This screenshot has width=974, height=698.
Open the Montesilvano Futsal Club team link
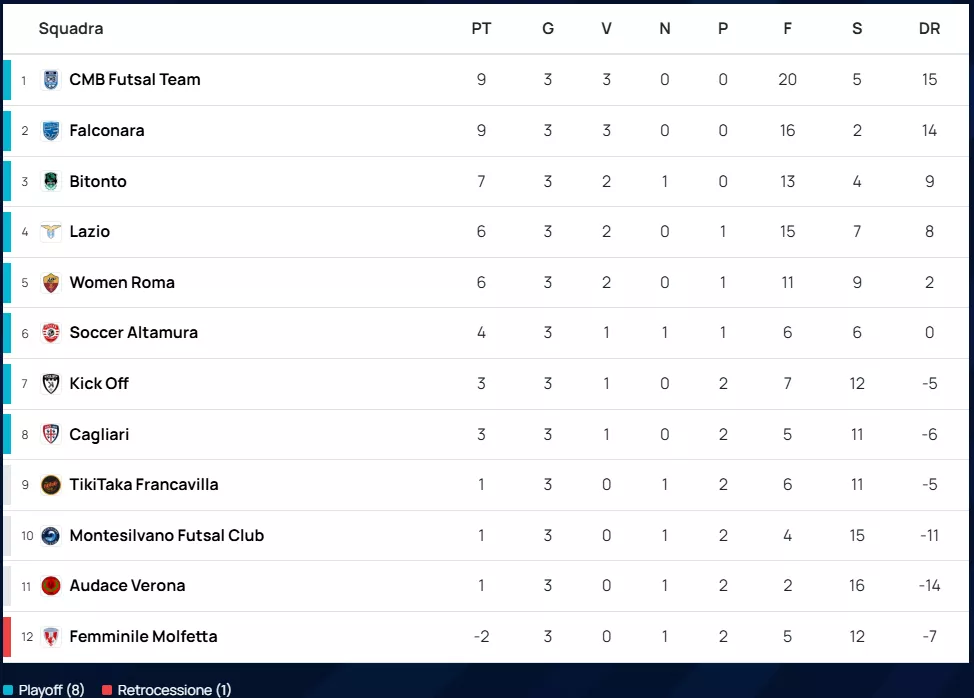point(166,536)
